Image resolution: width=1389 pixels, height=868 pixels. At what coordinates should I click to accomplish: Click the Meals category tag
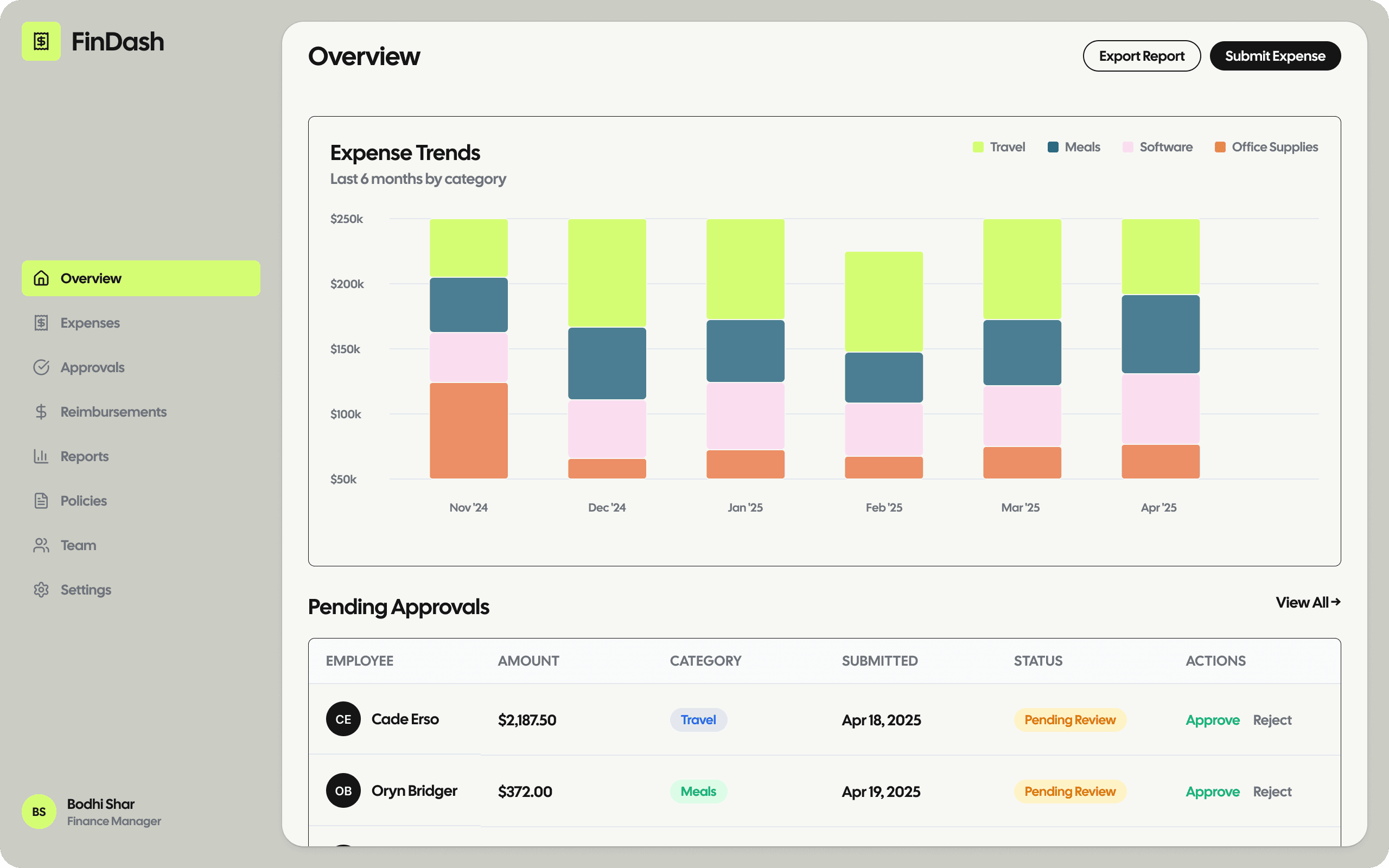coord(698,792)
